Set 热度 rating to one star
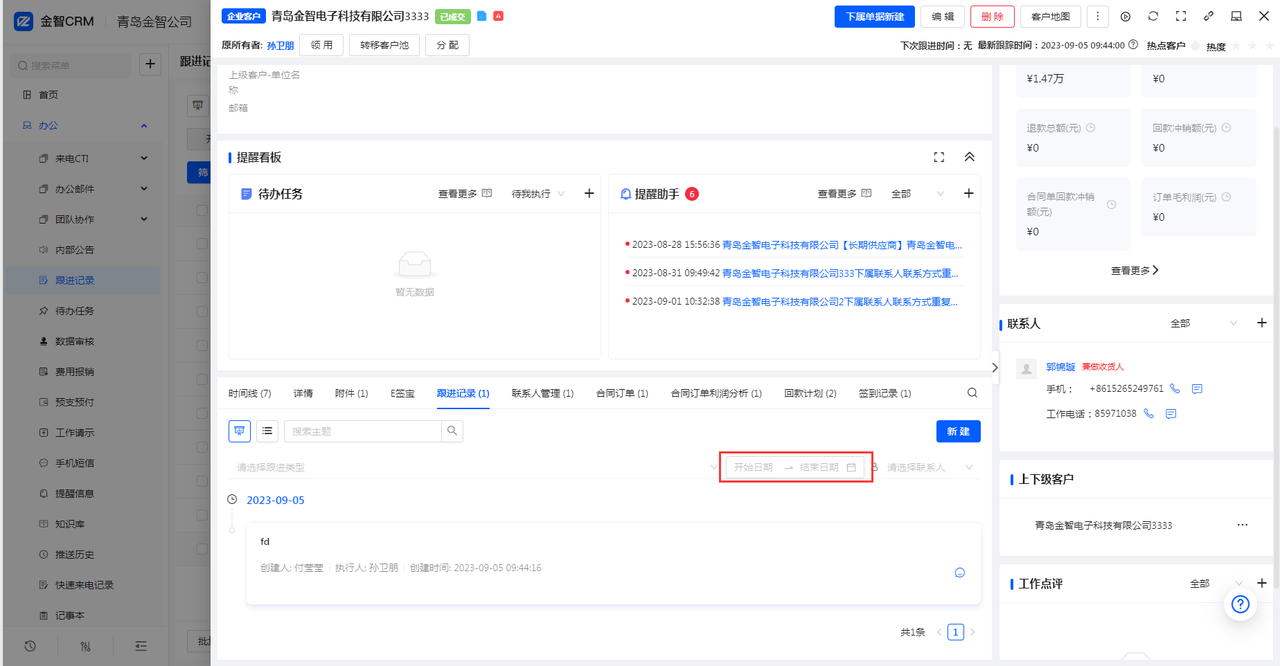 (1237, 46)
